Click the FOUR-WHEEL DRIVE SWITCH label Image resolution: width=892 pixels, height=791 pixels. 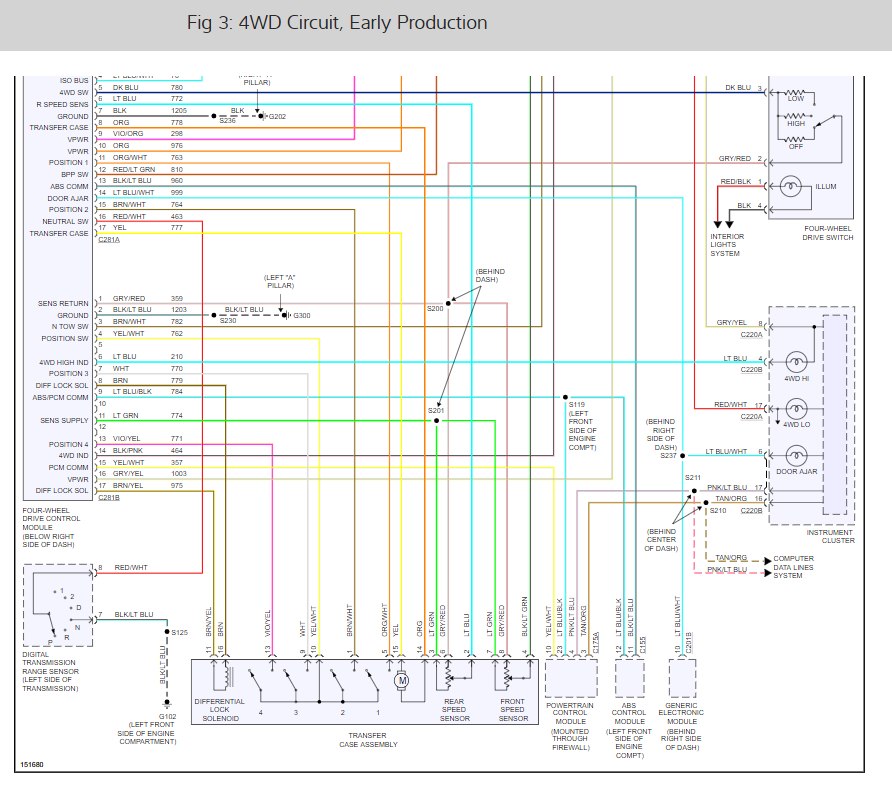click(x=828, y=233)
